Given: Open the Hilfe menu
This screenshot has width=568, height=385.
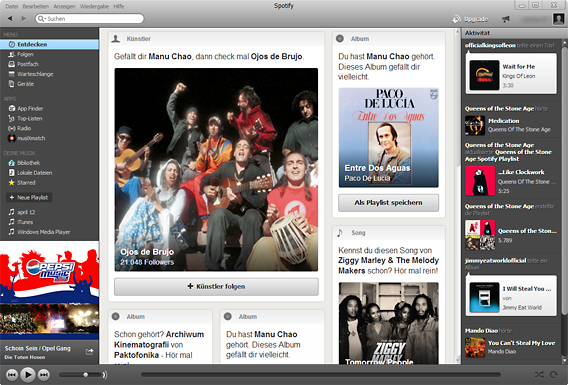Looking at the screenshot, I should point(118,6).
